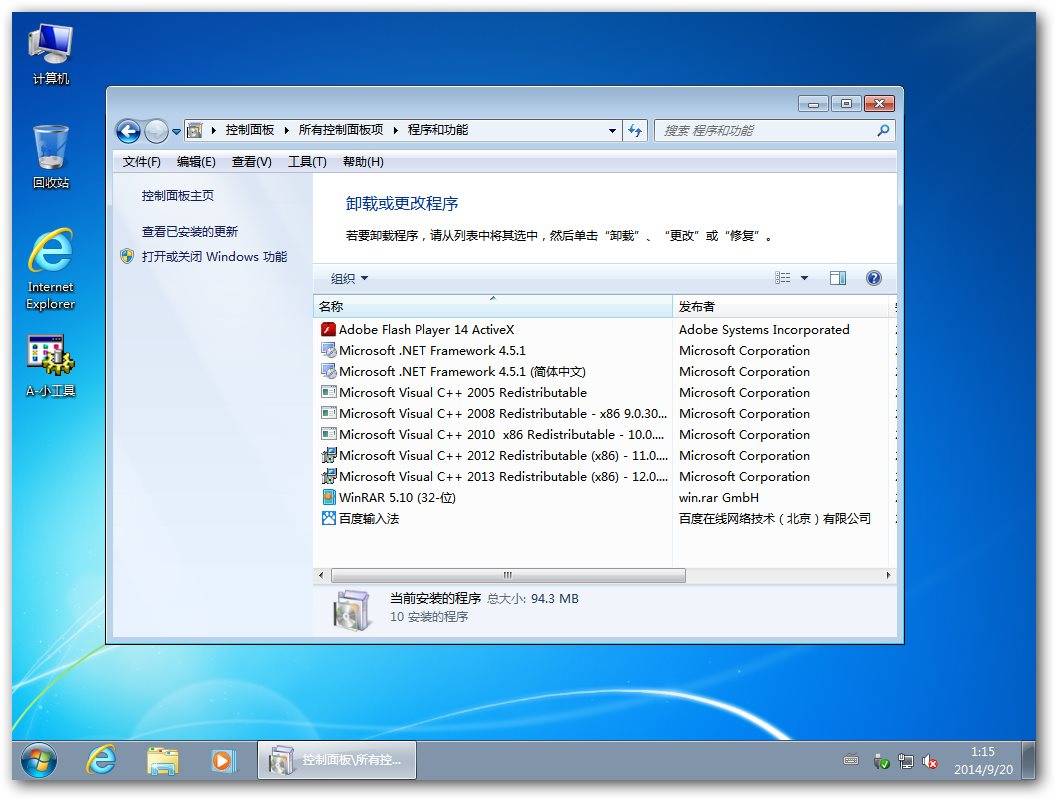1056x800 pixels.
Task: Select the WinRAR 5.10 (32-位) icon
Action: (x=329, y=497)
